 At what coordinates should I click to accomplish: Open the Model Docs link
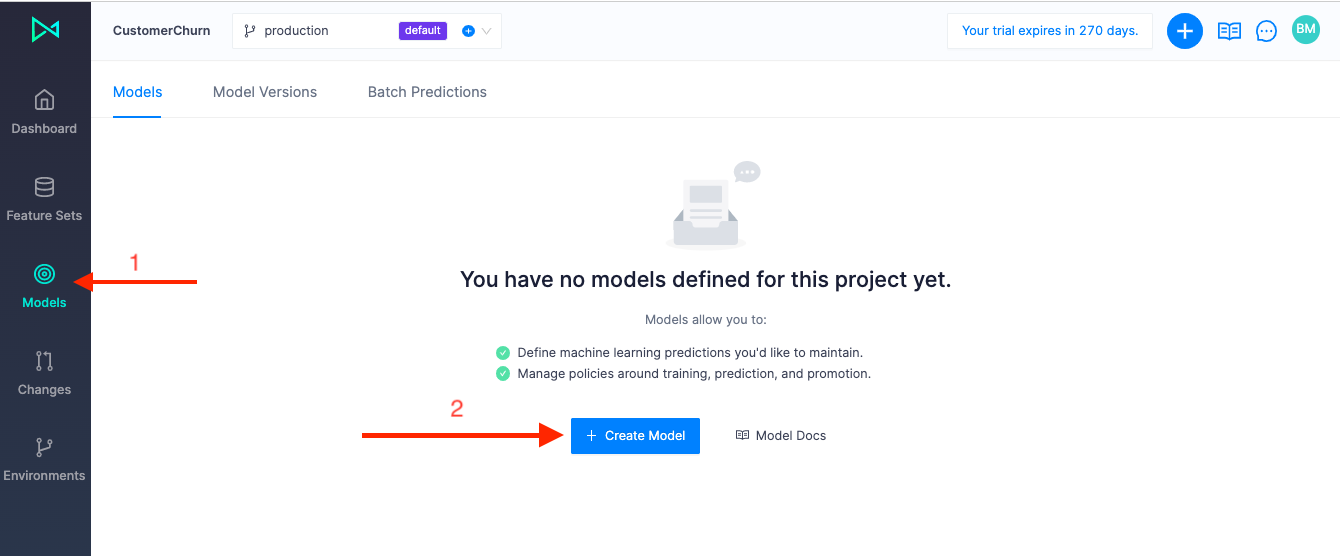click(781, 436)
